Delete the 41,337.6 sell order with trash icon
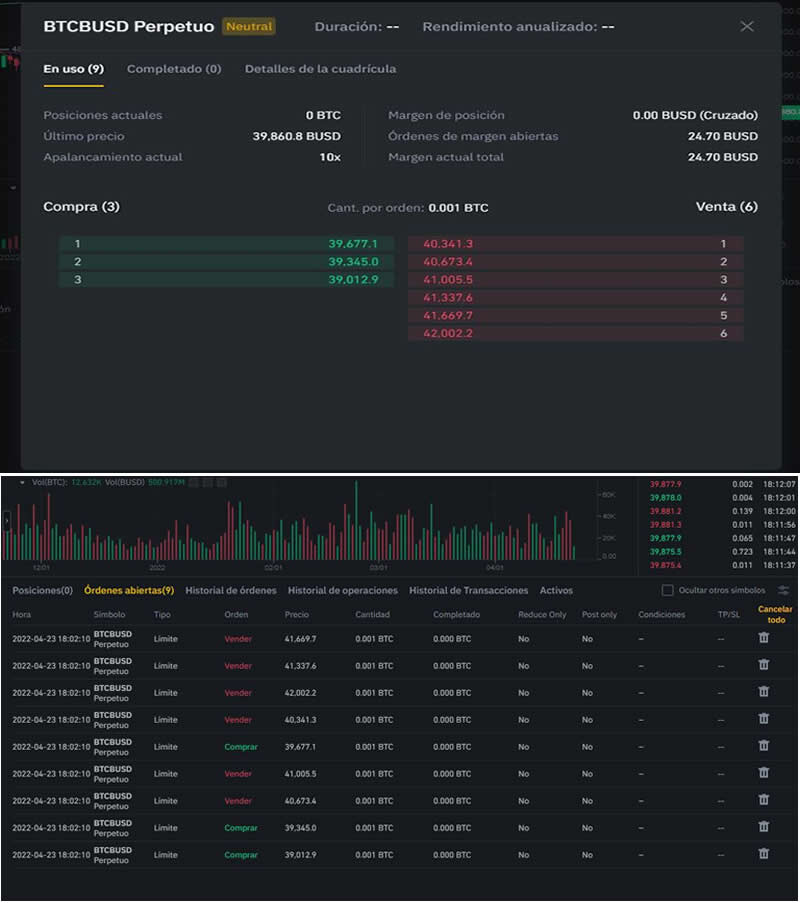 (x=764, y=665)
